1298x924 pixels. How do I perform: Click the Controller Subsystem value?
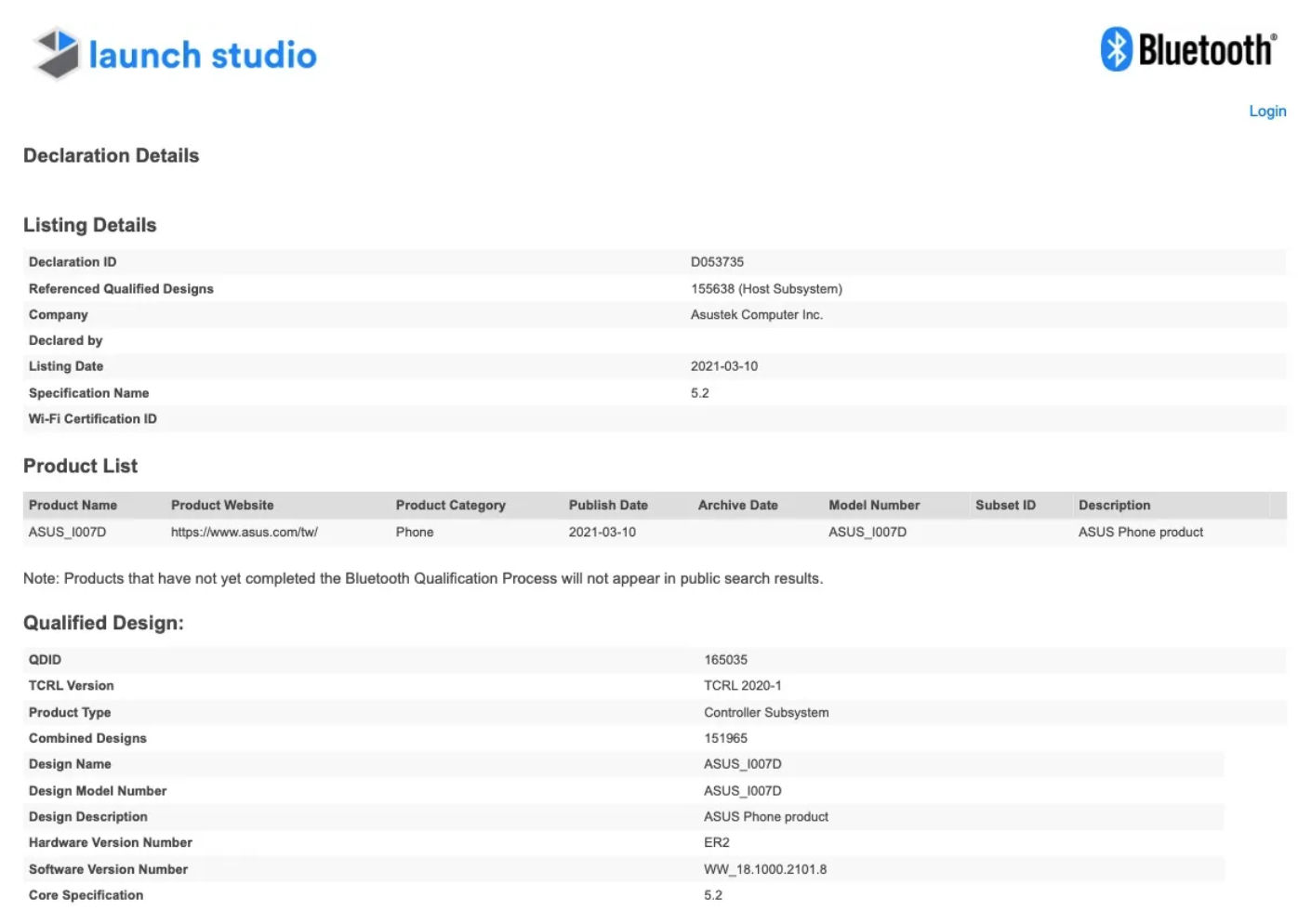point(766,712)
